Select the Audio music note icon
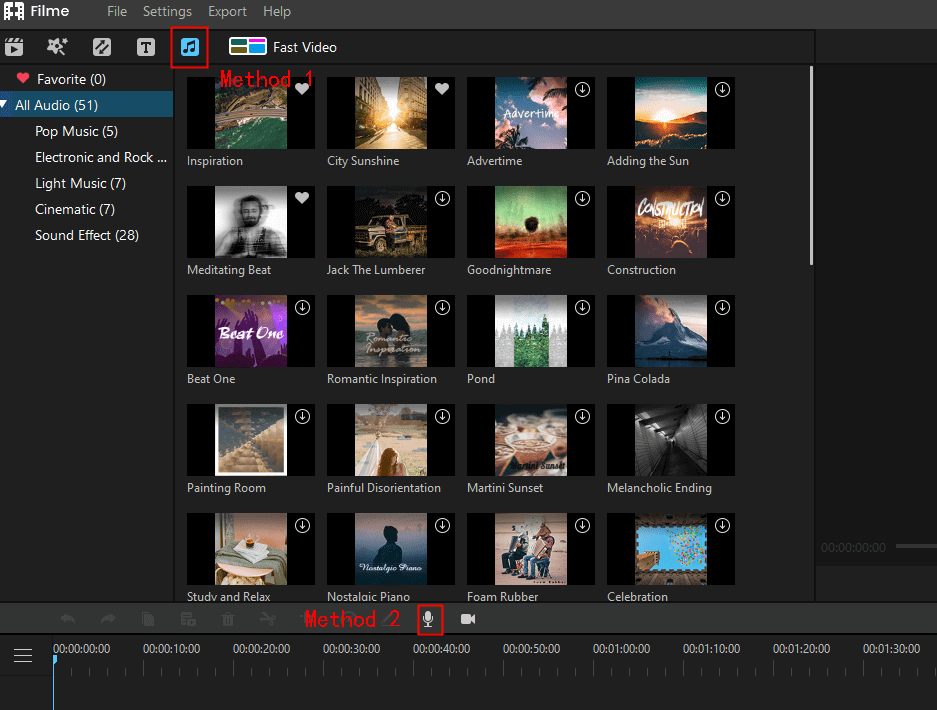937x710 pixels. pos(189,47)
